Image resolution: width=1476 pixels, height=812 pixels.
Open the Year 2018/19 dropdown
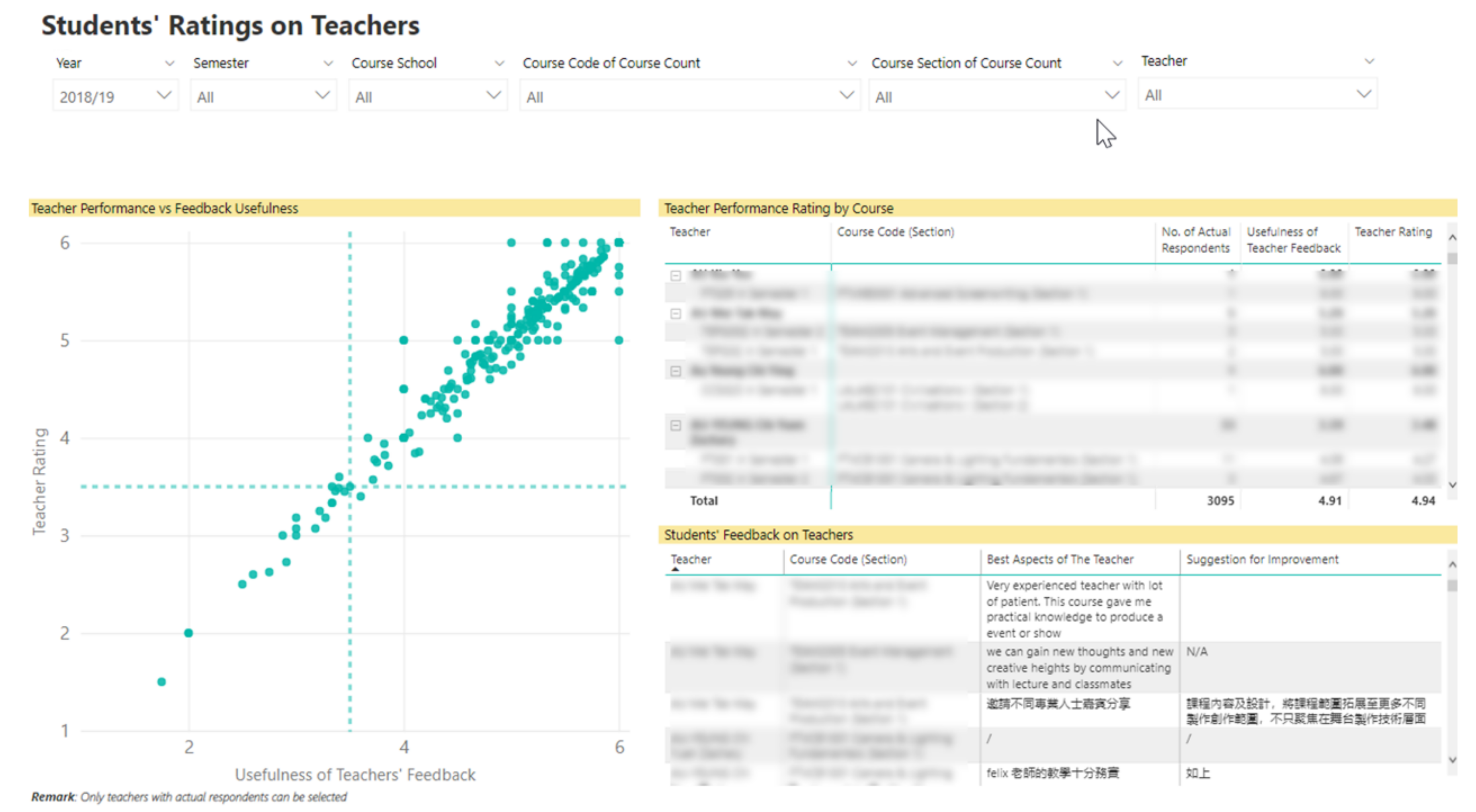[115, 96]
